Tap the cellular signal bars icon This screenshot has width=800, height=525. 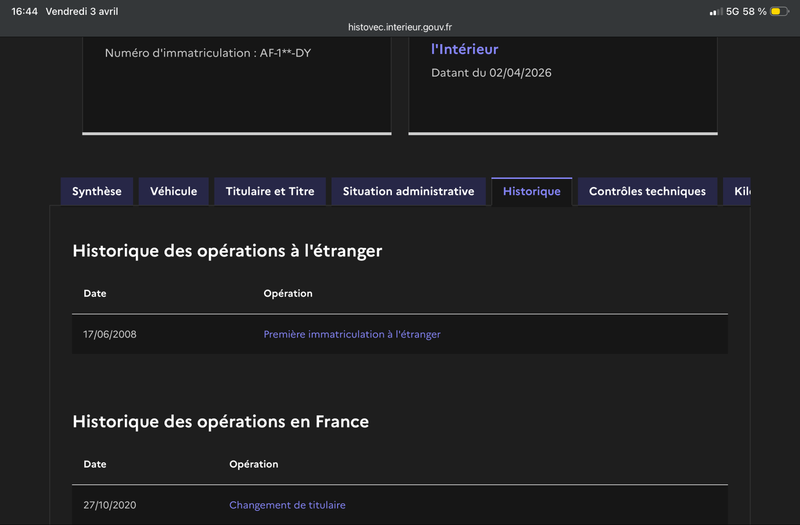click(715, 11)
